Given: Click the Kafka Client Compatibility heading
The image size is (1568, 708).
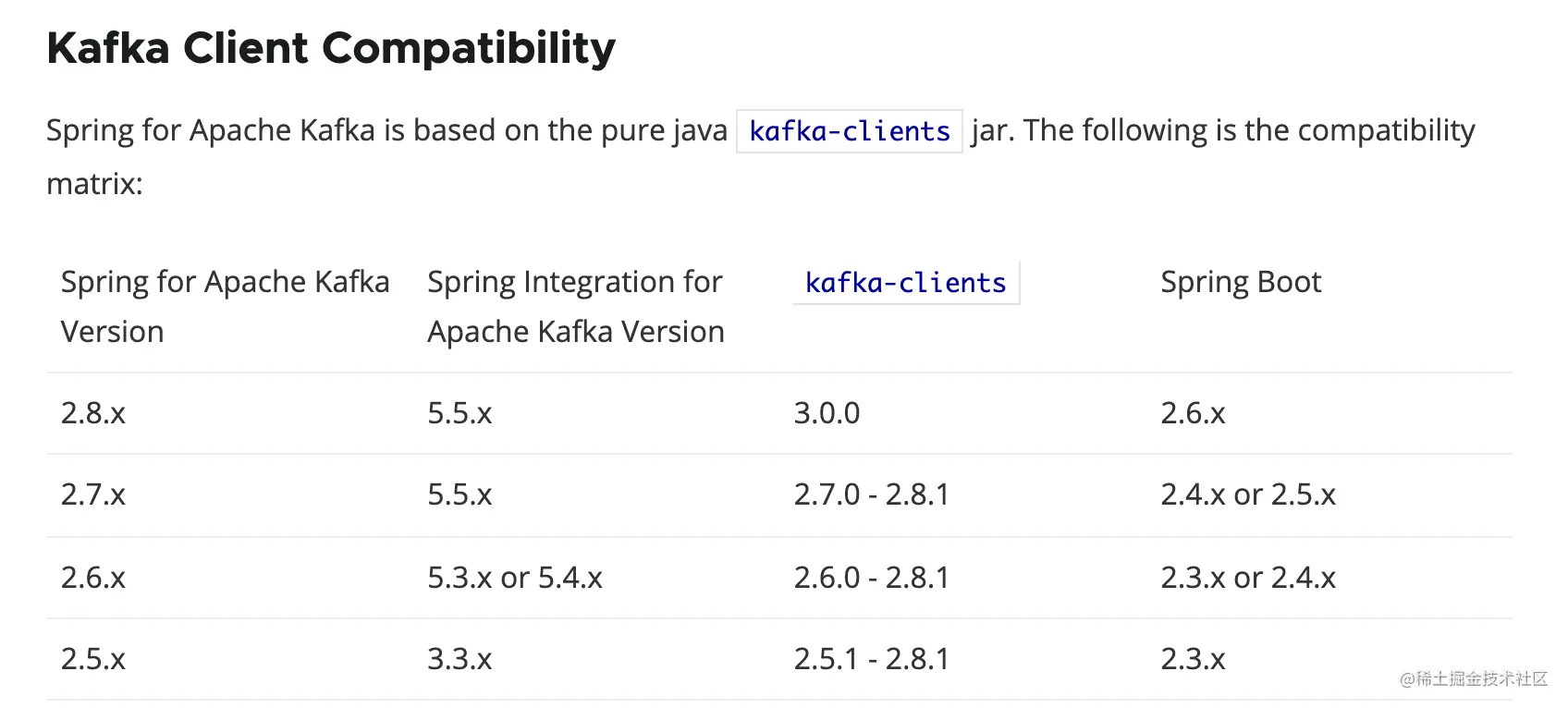Looking at the screenshot, I should [331, 48].
